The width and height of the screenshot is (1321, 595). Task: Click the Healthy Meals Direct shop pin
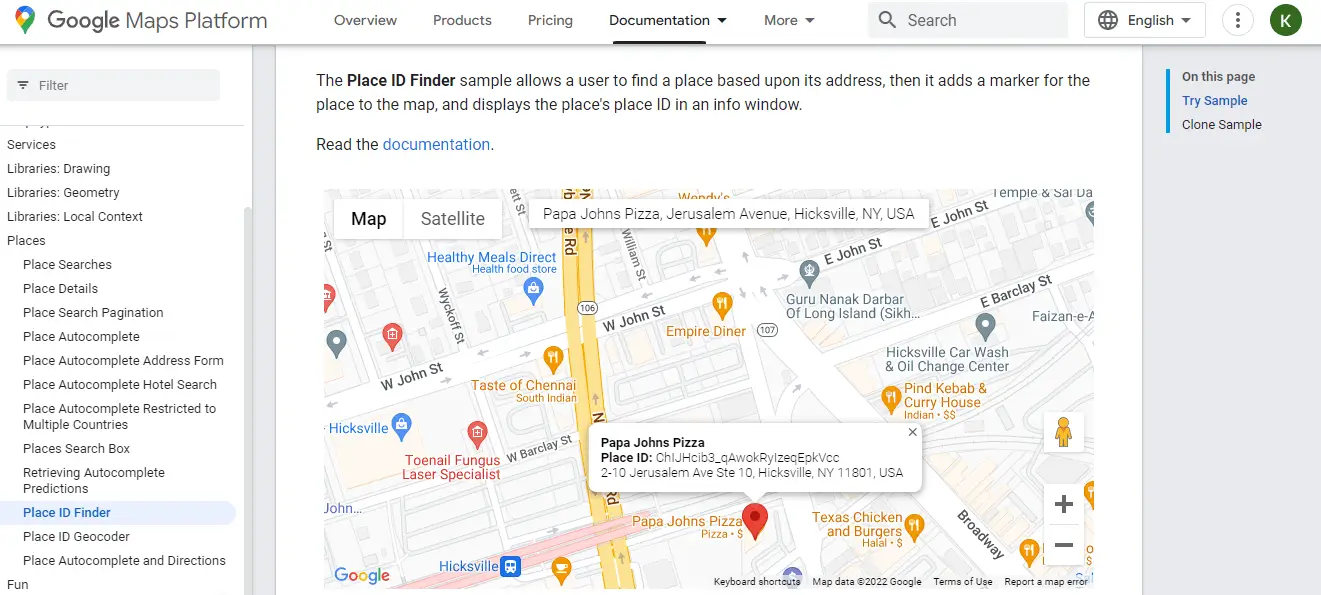[534, 290]
